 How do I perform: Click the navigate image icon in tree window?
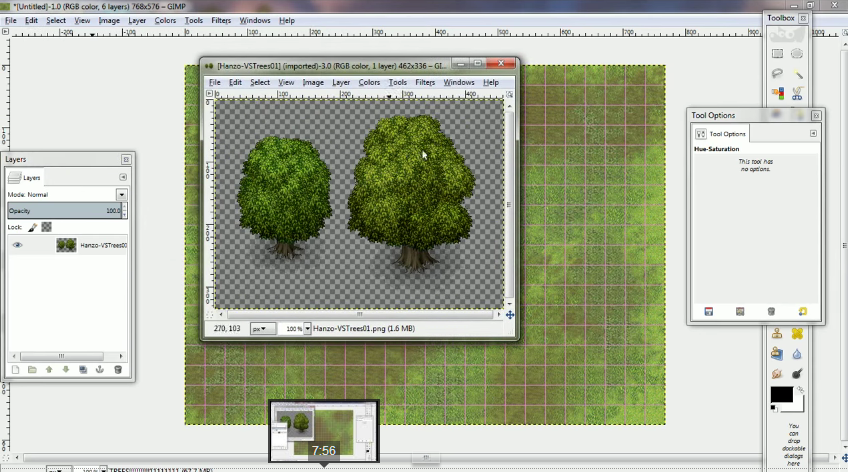[x=509, y=315]
